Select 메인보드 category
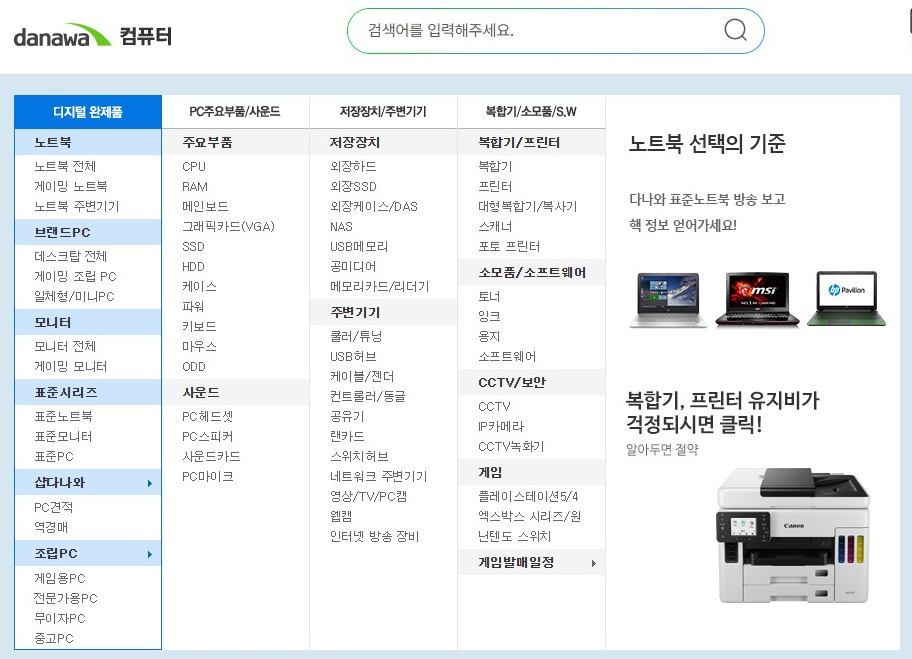The height and width of the screenshot is (659, 912). coord(205,206)
